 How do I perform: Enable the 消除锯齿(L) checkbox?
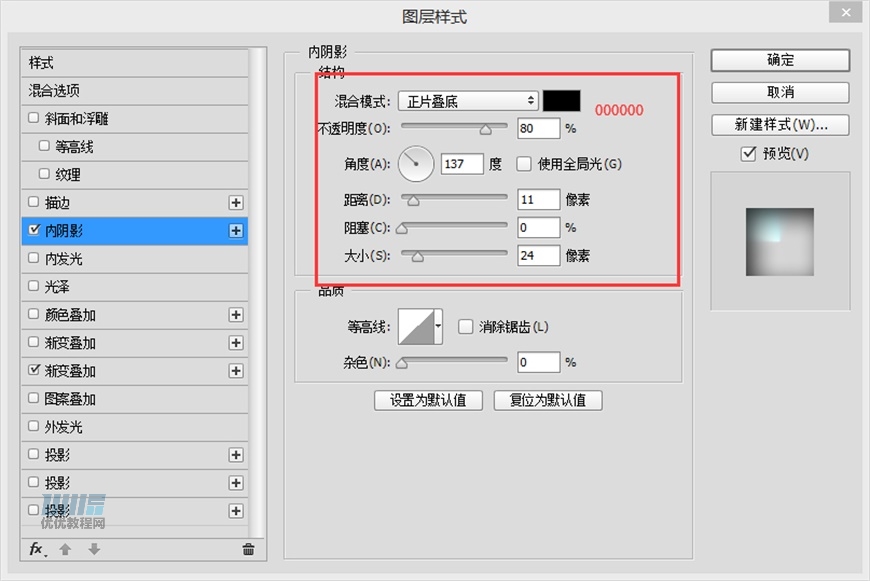pyautogui.click(x=466, y=326)
